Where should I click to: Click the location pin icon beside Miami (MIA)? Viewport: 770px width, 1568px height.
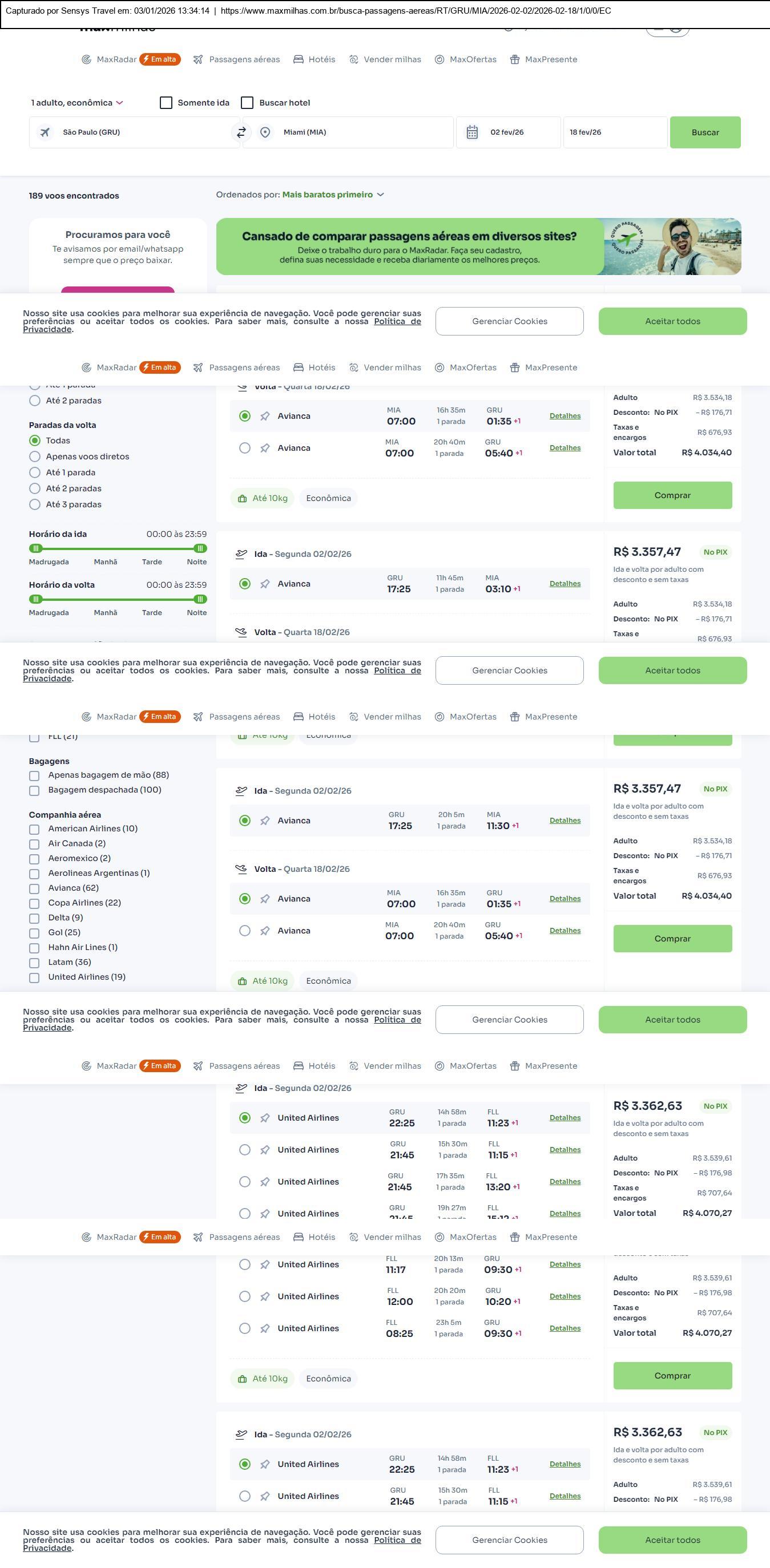click(265, 132)
